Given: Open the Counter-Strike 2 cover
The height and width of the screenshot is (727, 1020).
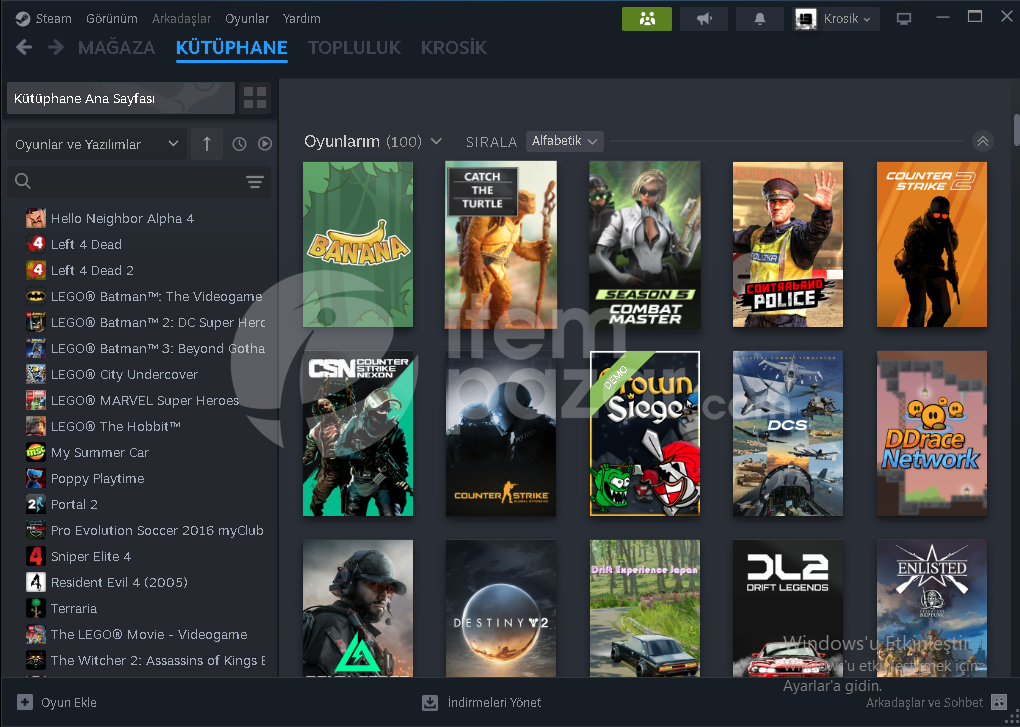Looking at the screenshot, I should click(x=932, y=245).
